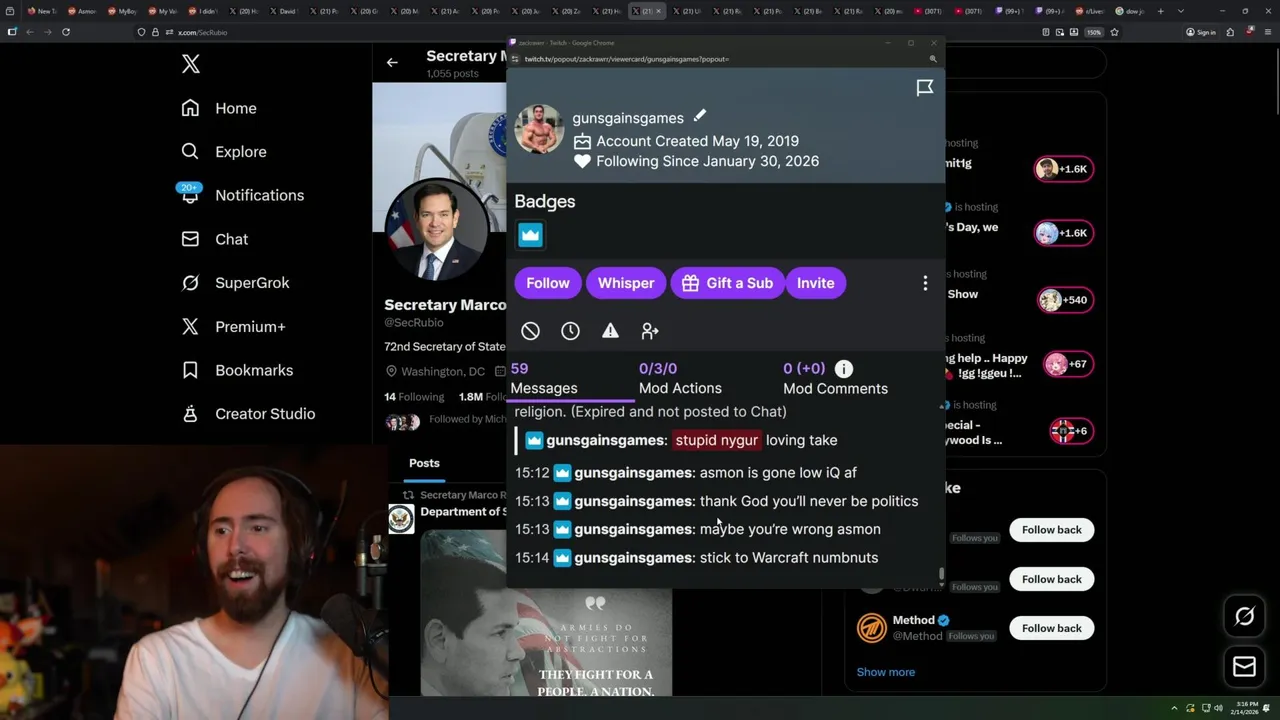1280x720 pixels.
Task: Bookmark page with star icon in address bar
Action: click(1114, 32)
